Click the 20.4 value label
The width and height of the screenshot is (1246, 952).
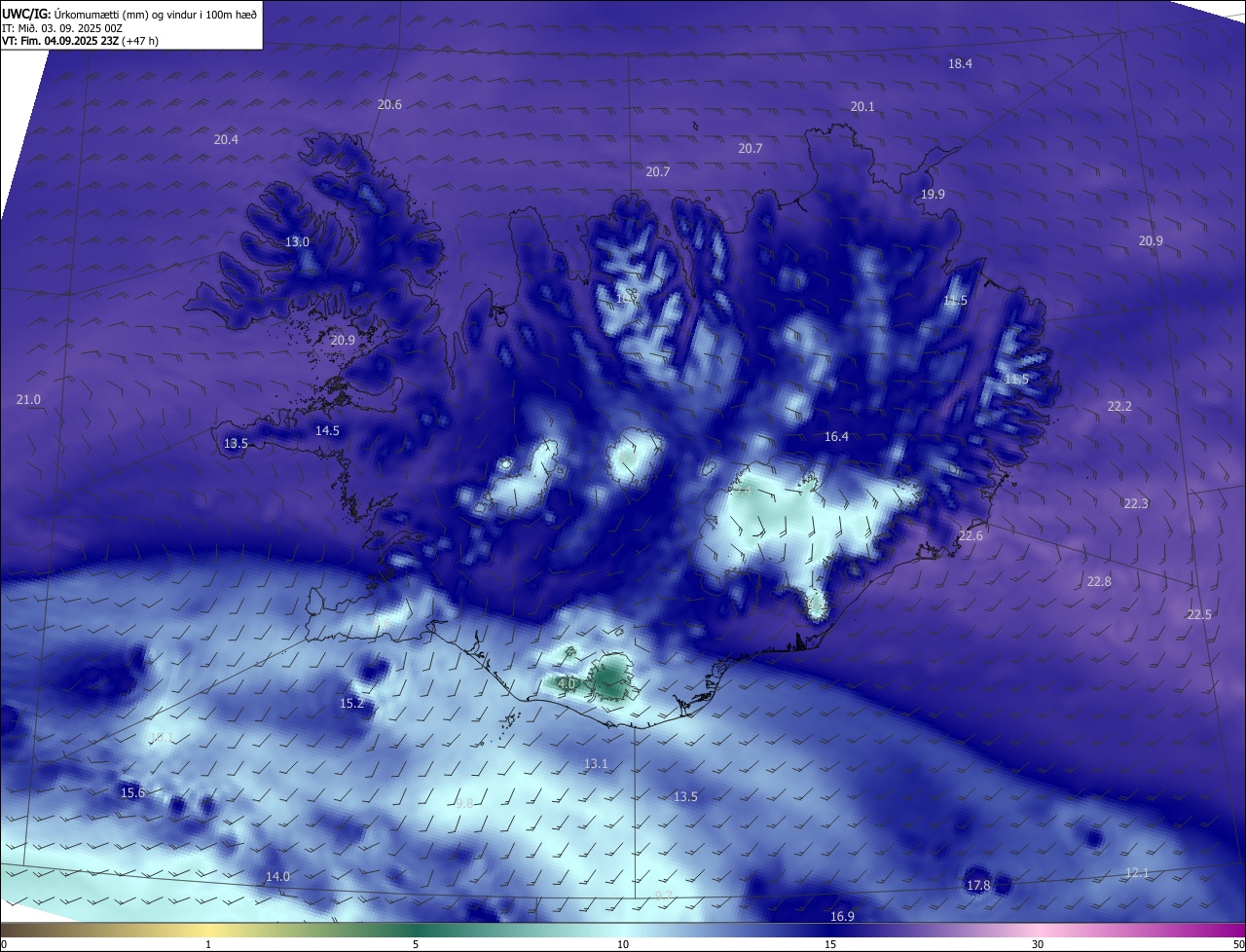[x=226, y=139]
